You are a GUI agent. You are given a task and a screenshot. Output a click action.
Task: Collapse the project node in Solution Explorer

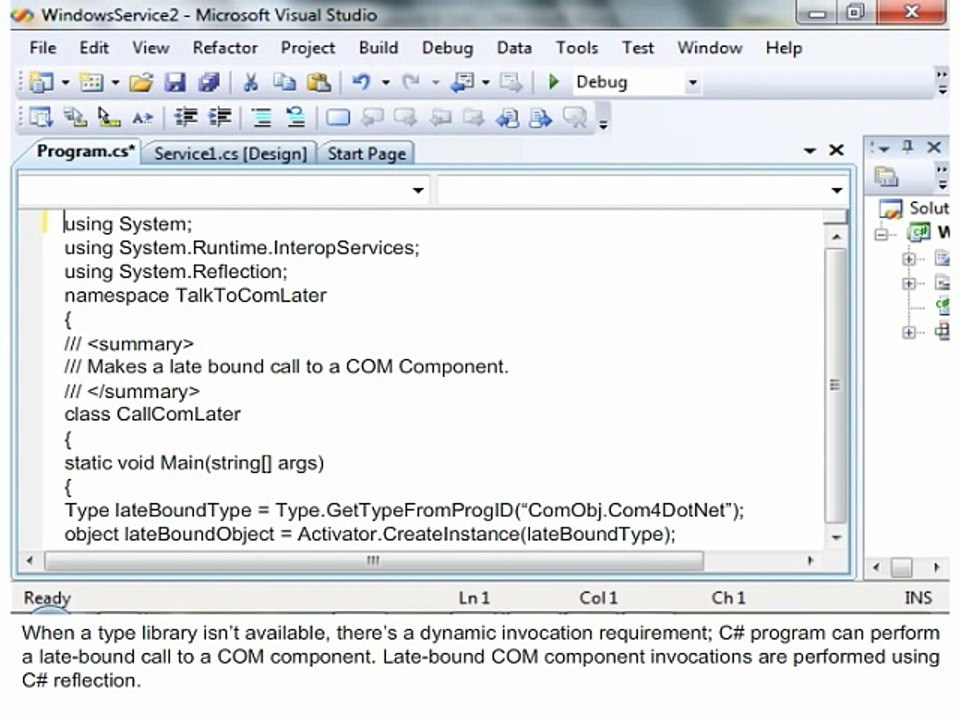881,234
